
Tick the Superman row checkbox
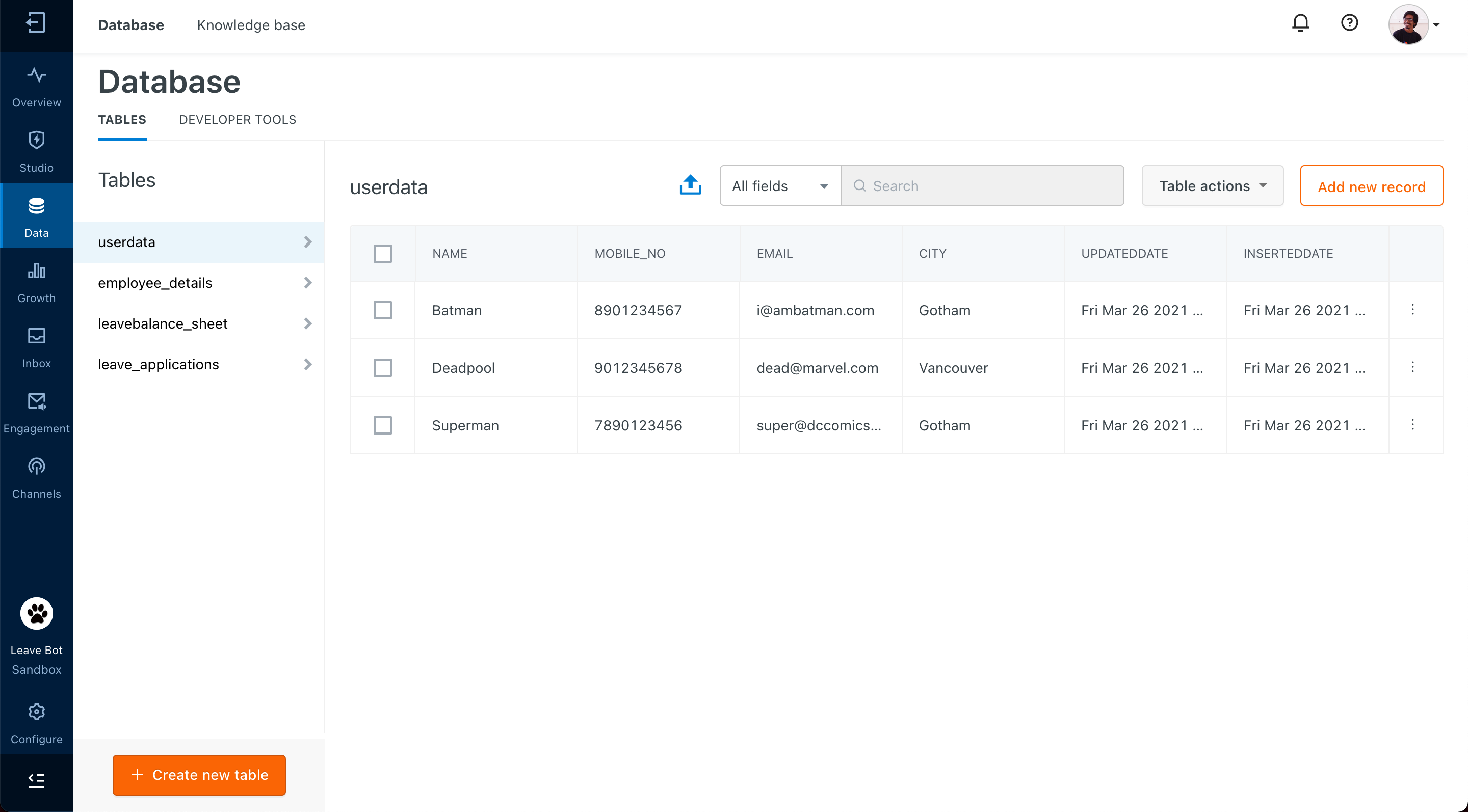(382, 425)
